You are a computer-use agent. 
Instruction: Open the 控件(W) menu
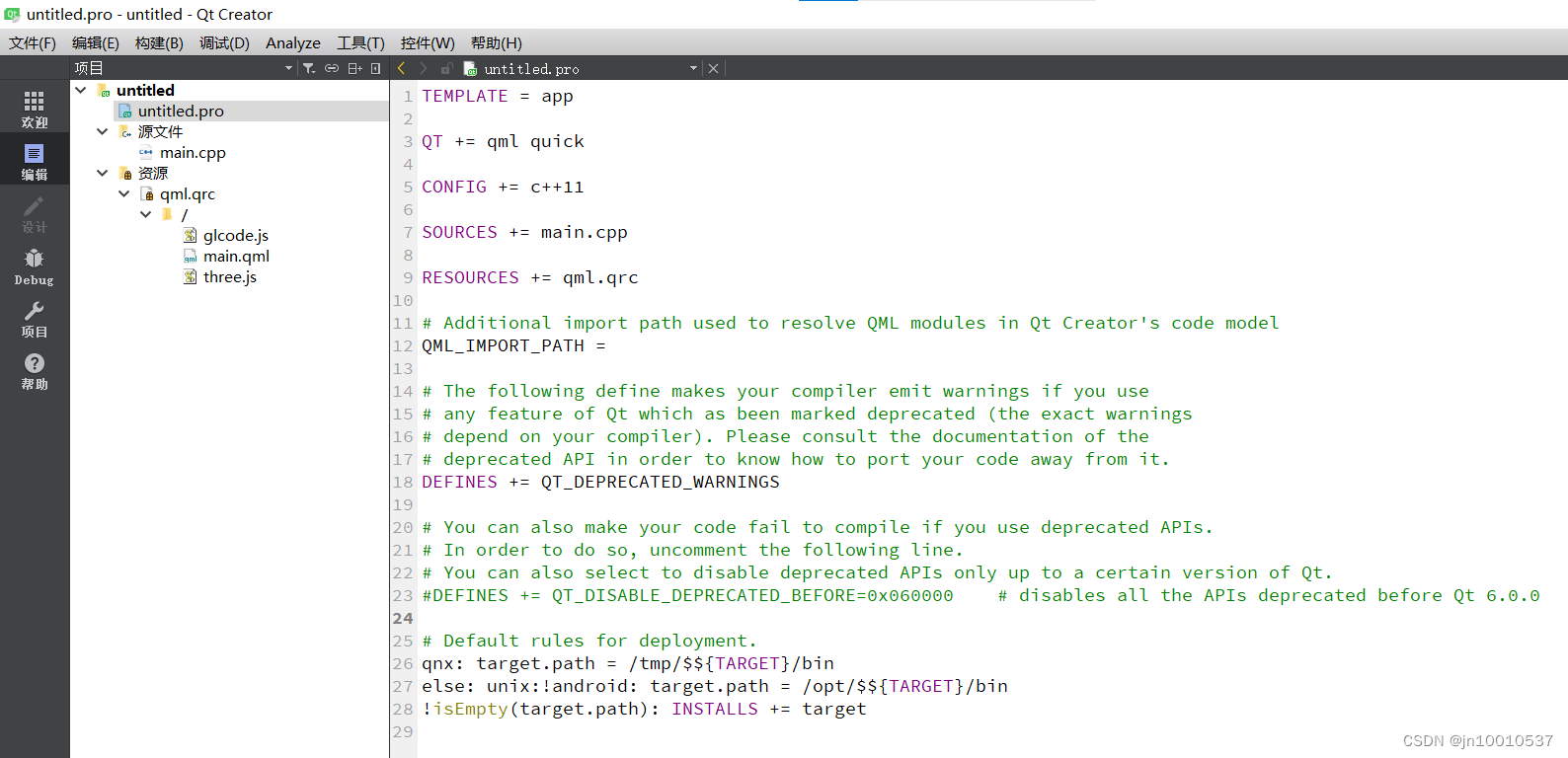tap(428, 42)
